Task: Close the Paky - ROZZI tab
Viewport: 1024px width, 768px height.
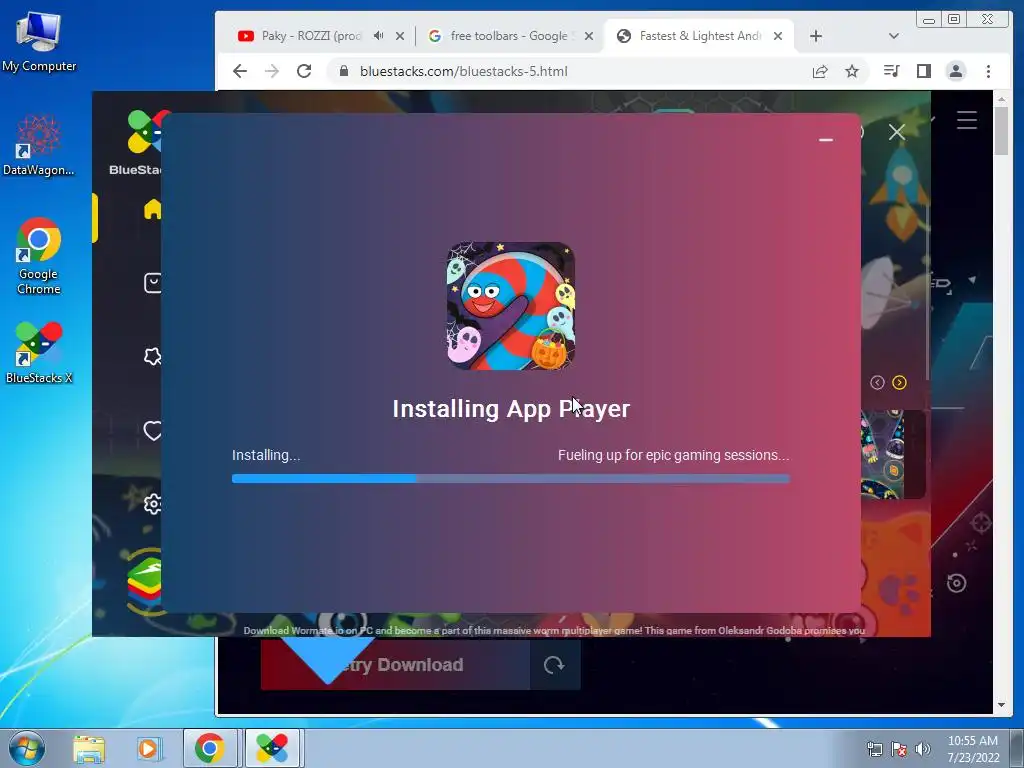Action: (x=400, y=36)
